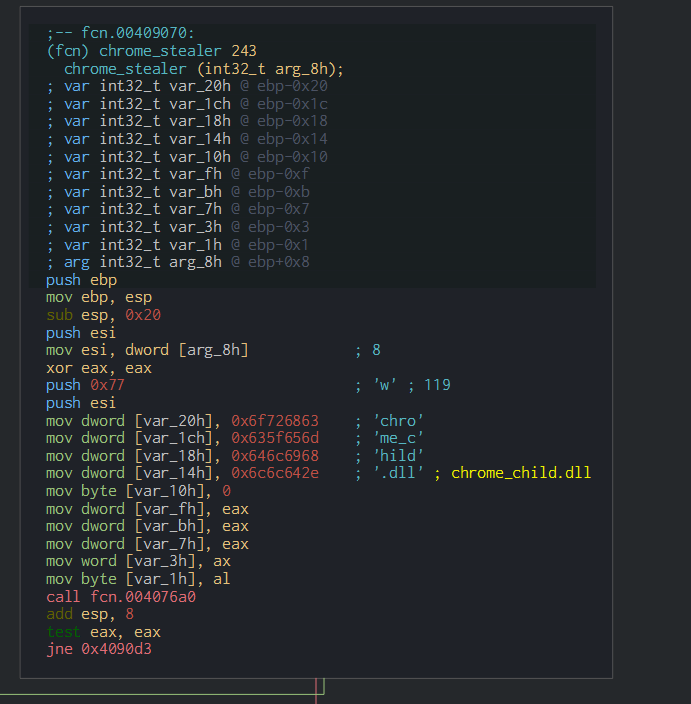Click the var_fh declaration line
The width and height of the screenshot is (691, 704).
[x=178, y=174]
